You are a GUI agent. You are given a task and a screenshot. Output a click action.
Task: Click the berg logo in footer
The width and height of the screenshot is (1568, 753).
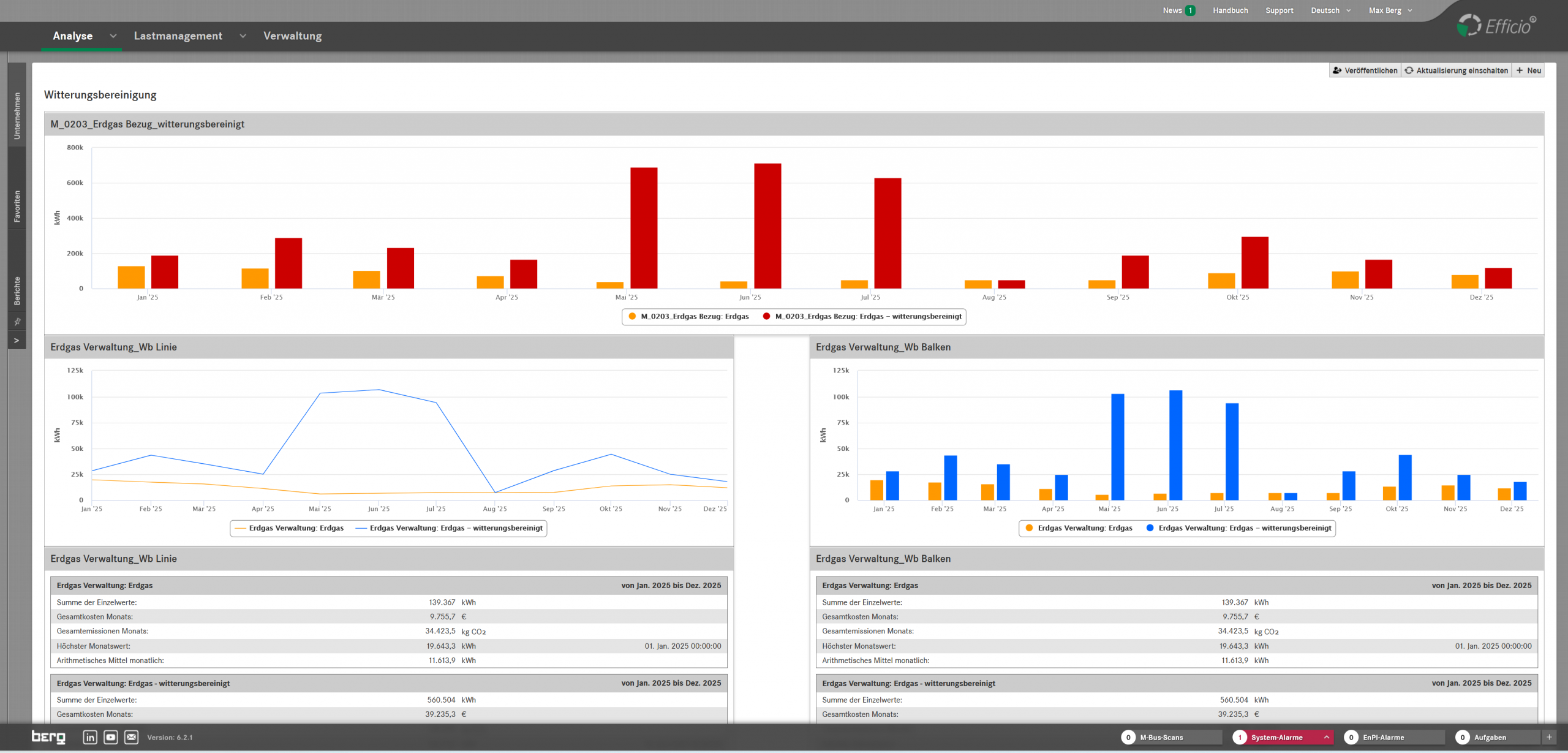48,737
